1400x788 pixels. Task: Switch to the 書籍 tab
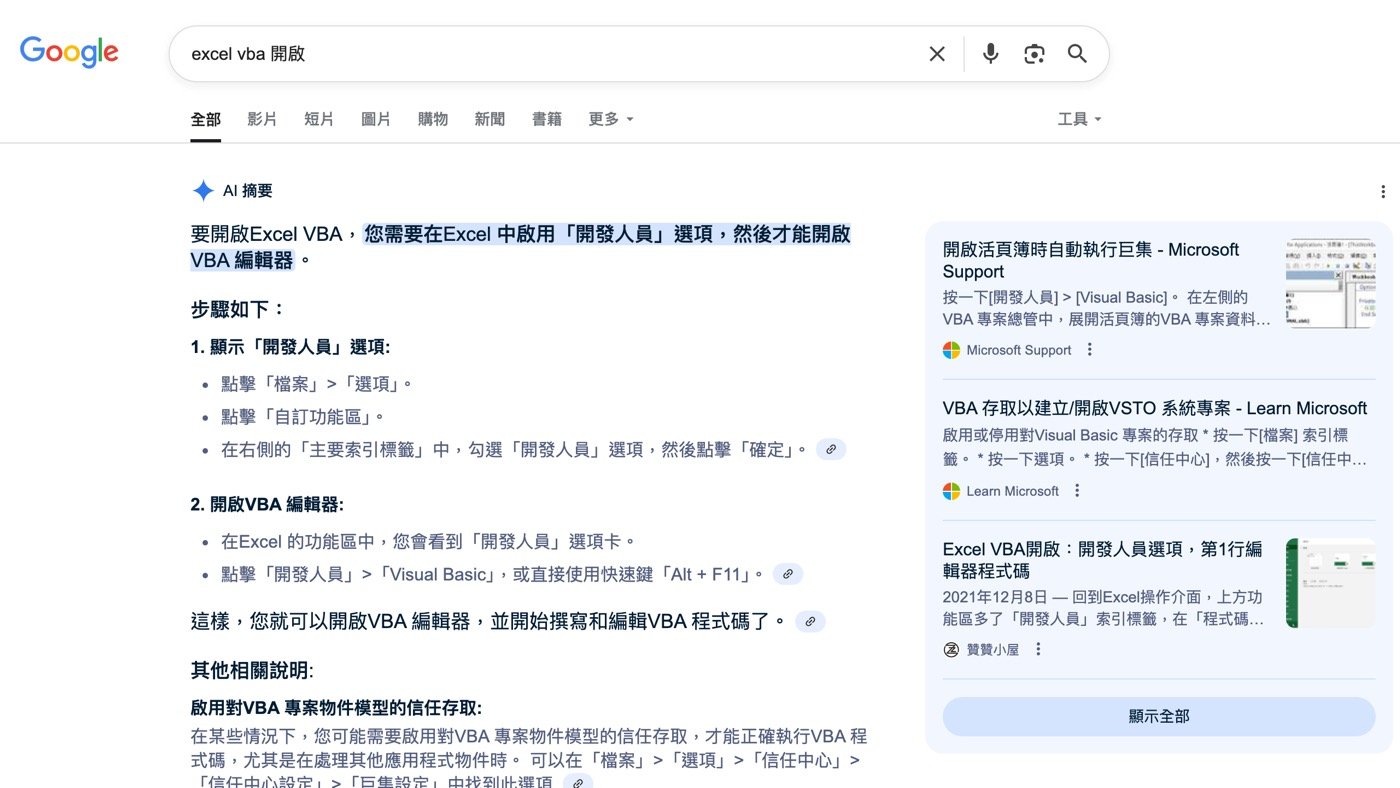(547, 119)
